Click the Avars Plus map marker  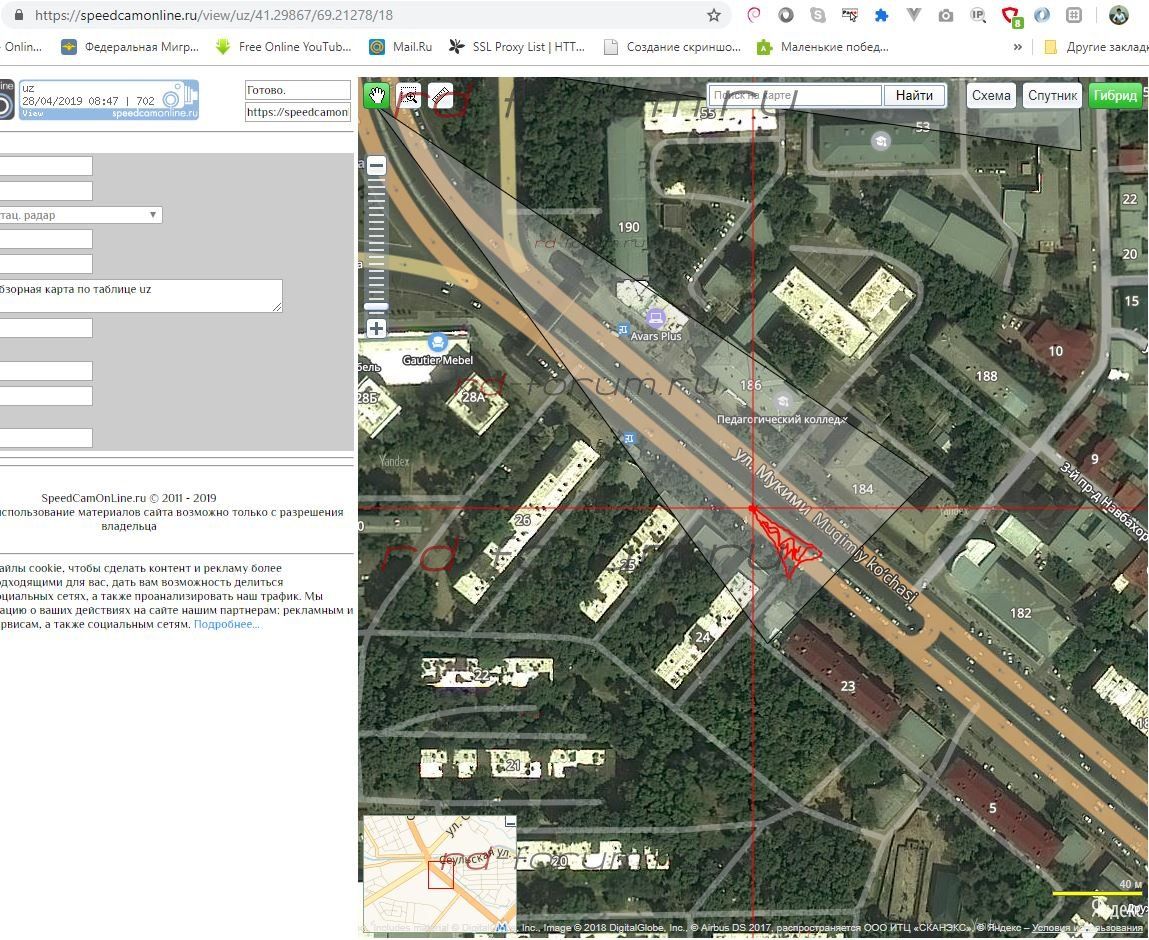click(656, 319)
